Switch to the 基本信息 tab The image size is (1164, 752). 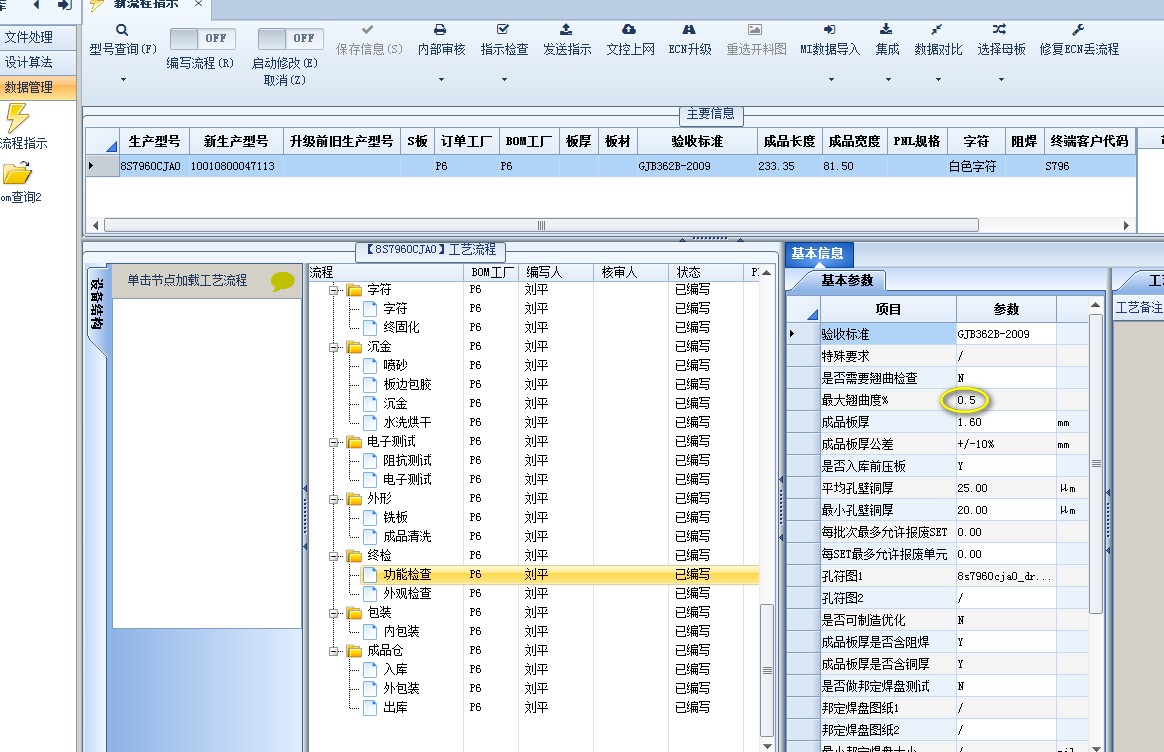[817, 254]
